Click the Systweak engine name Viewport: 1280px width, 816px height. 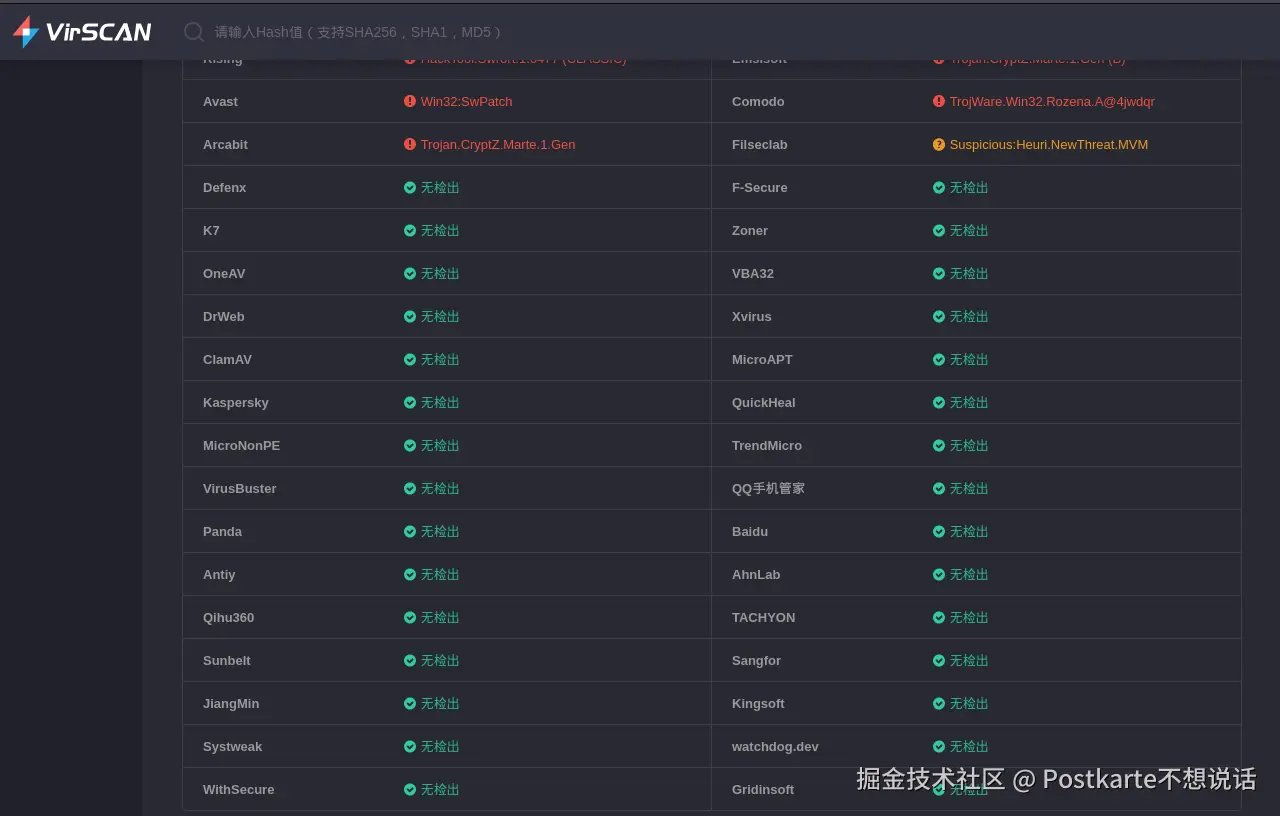232,747
